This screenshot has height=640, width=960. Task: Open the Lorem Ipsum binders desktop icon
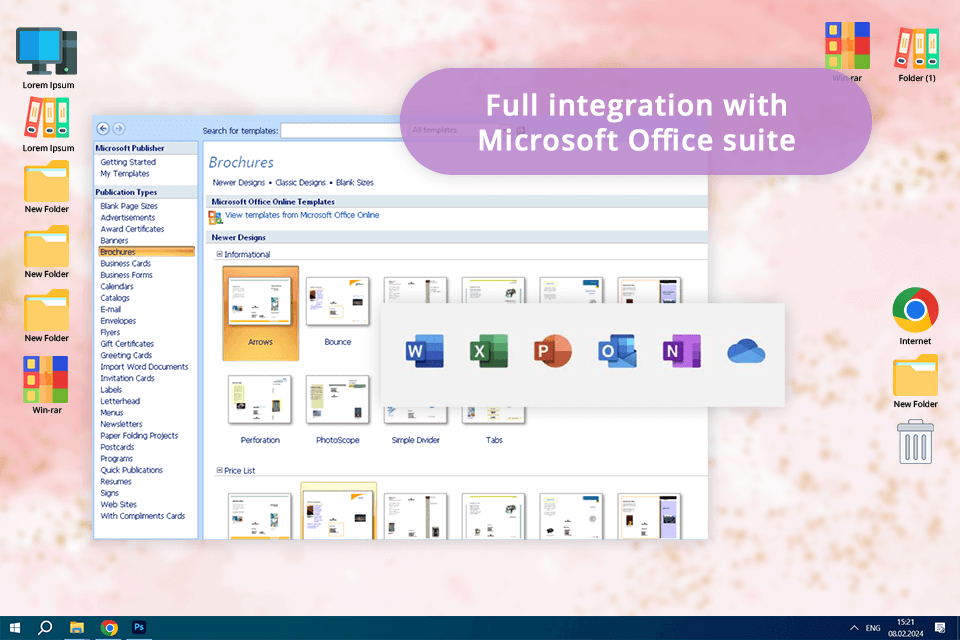coord(48,118)
